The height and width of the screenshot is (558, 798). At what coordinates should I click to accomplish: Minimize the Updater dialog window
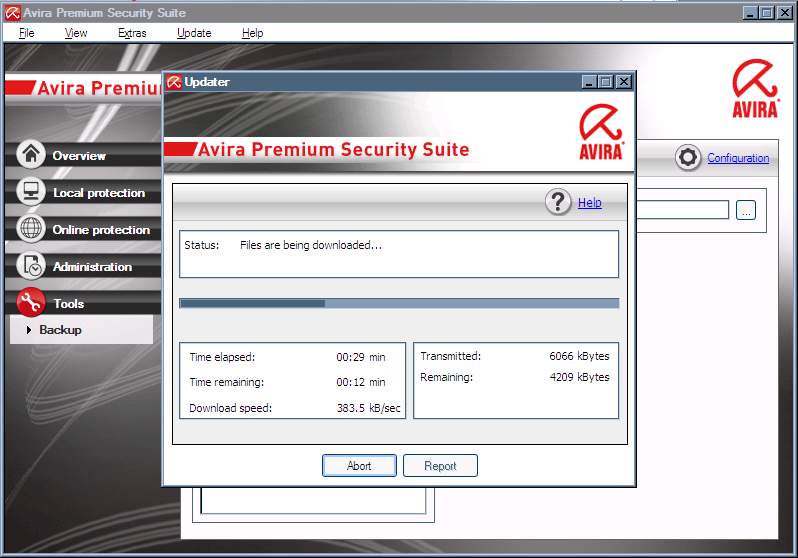[x=590, y=82]
